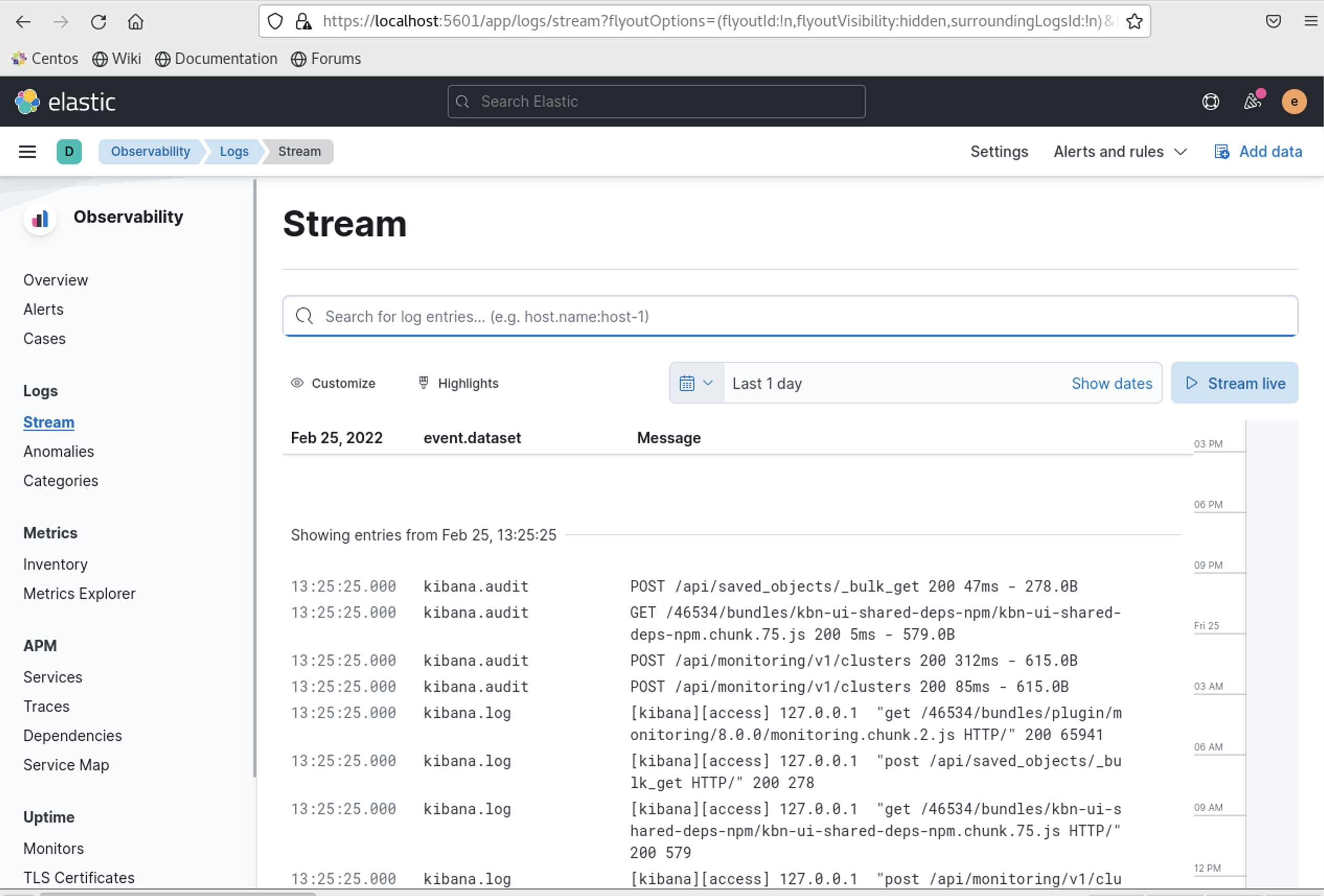Expand Alerts and rules dropdown
Viewport: 1324px width, 896px height.
click(x=1120, y=152)
